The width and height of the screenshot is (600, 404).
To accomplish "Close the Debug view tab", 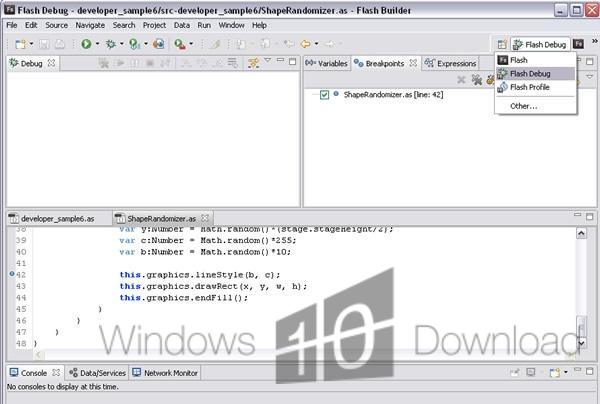I will point(52,63).
